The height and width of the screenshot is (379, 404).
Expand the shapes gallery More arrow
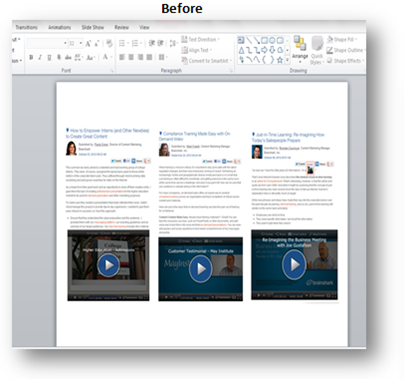(287, 60)
